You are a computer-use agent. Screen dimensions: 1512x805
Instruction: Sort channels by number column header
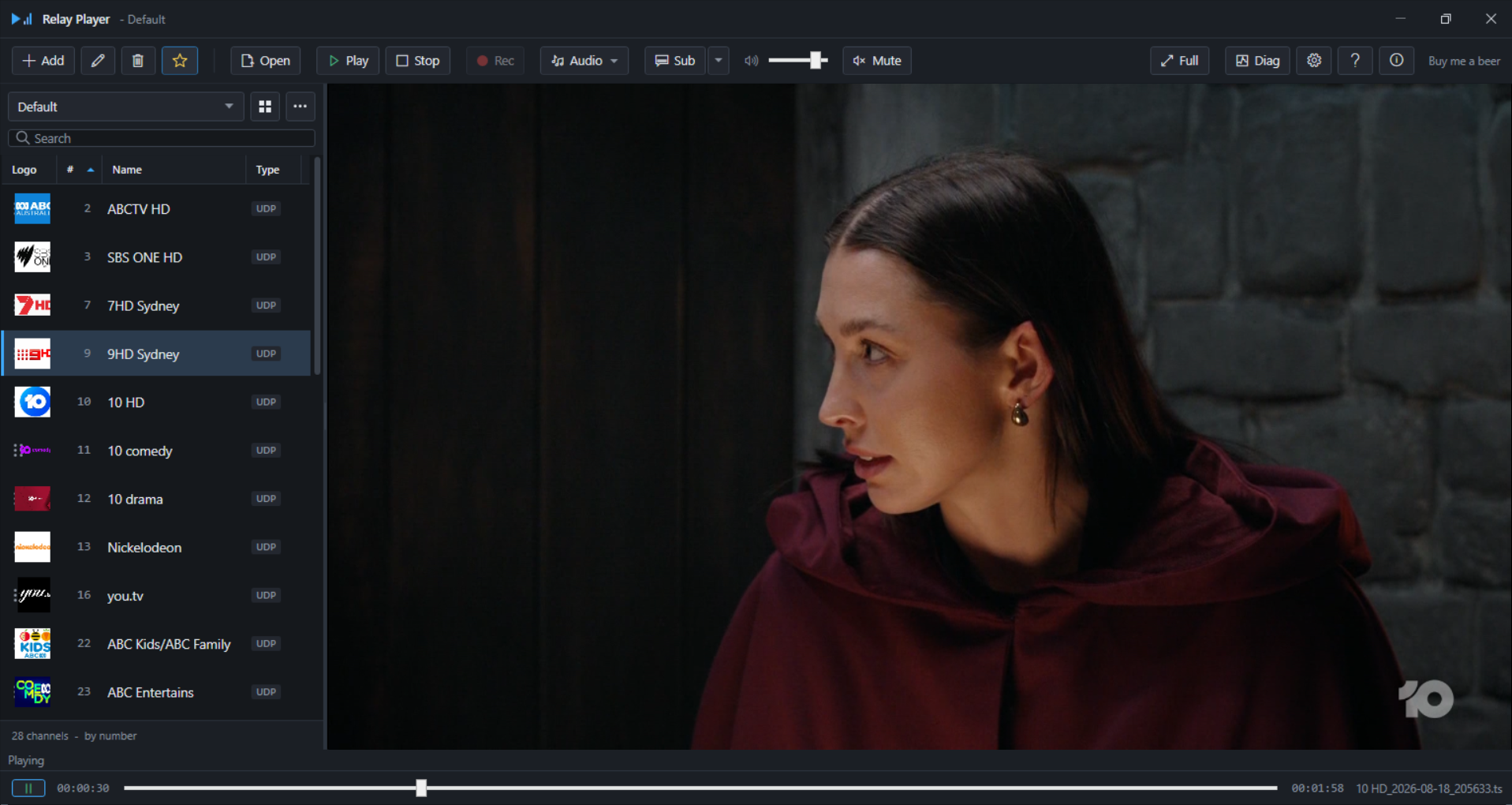80,170
